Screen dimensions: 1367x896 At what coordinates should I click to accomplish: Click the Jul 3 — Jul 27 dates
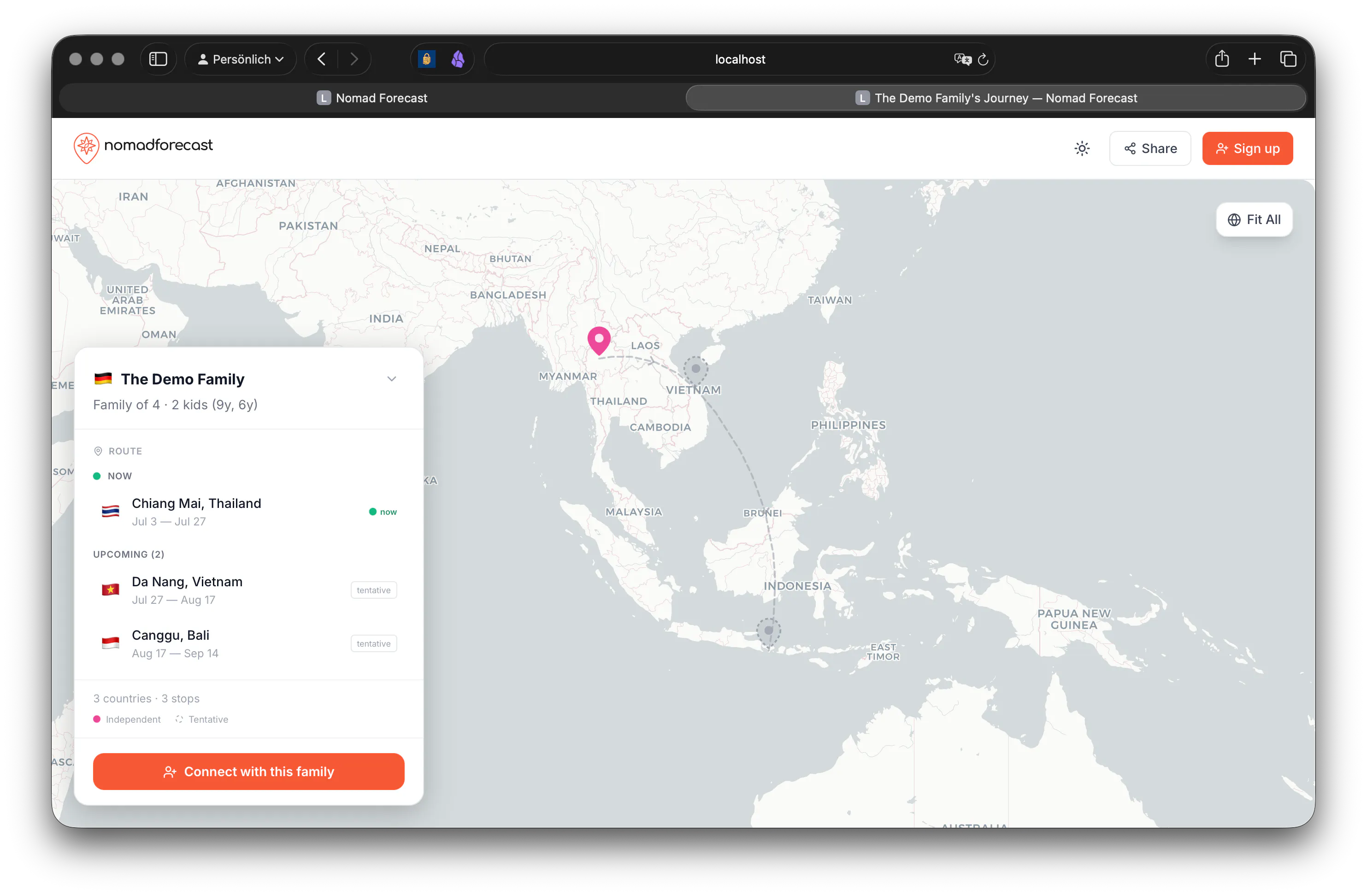169,522
